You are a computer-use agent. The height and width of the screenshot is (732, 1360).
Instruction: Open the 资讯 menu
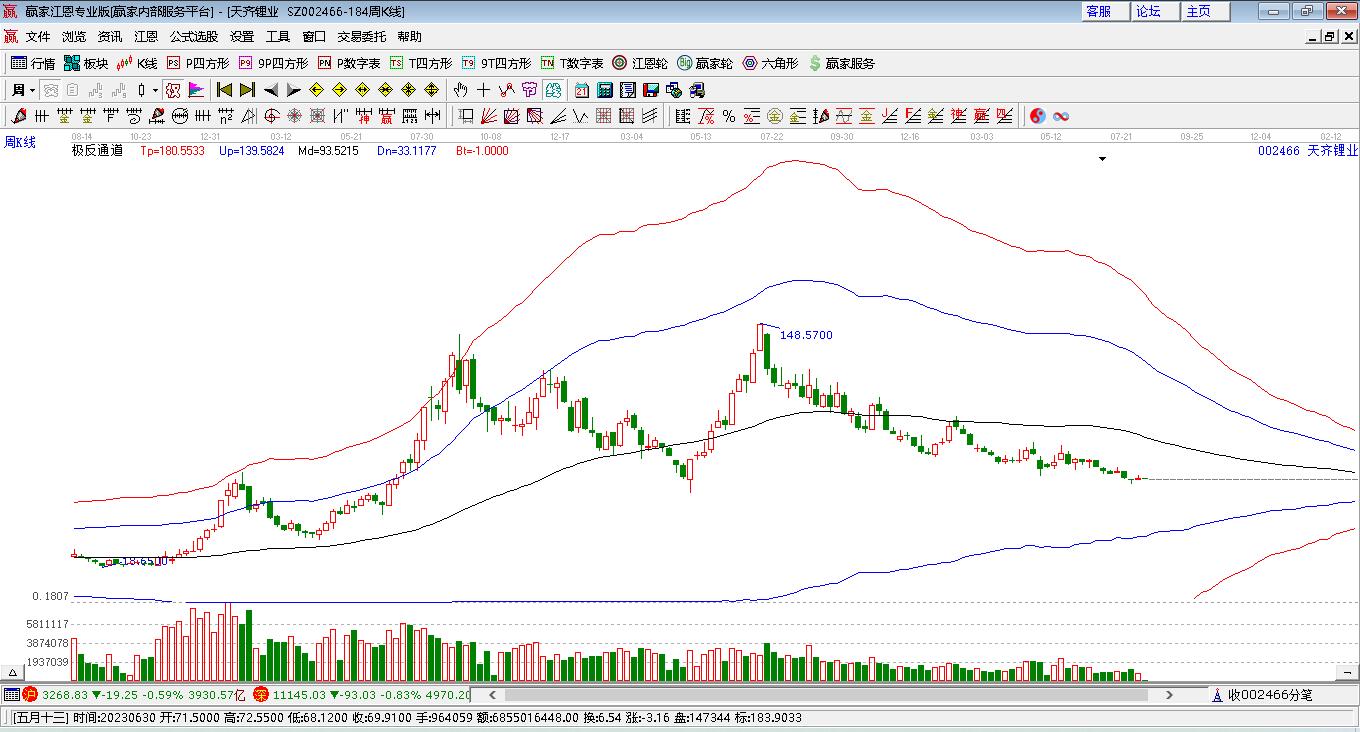click(x=110, y=36)
